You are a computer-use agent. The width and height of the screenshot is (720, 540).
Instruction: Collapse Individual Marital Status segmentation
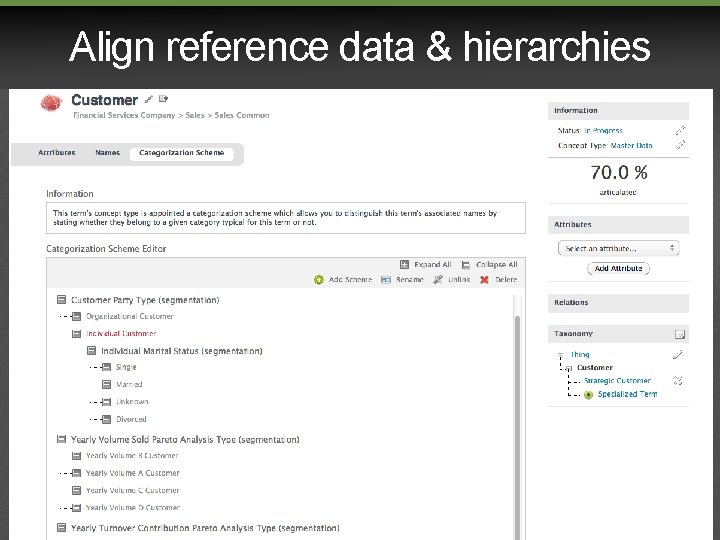tap(91, 351)
